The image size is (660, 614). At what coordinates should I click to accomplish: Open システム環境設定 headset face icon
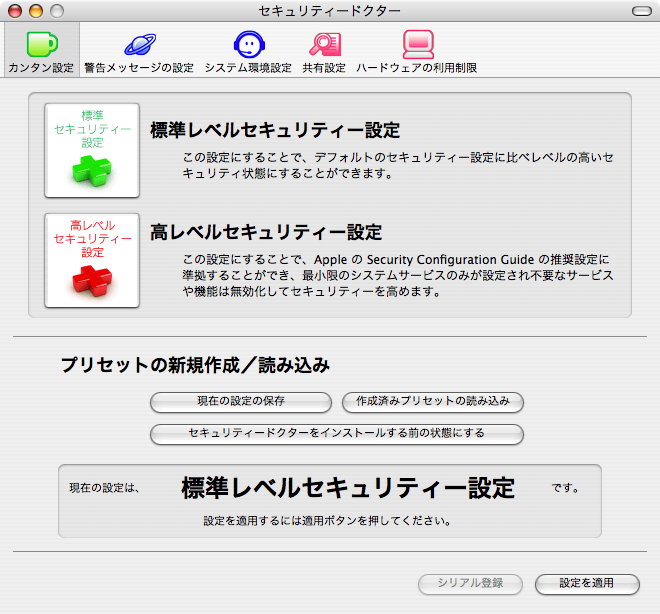coord(249,44)
